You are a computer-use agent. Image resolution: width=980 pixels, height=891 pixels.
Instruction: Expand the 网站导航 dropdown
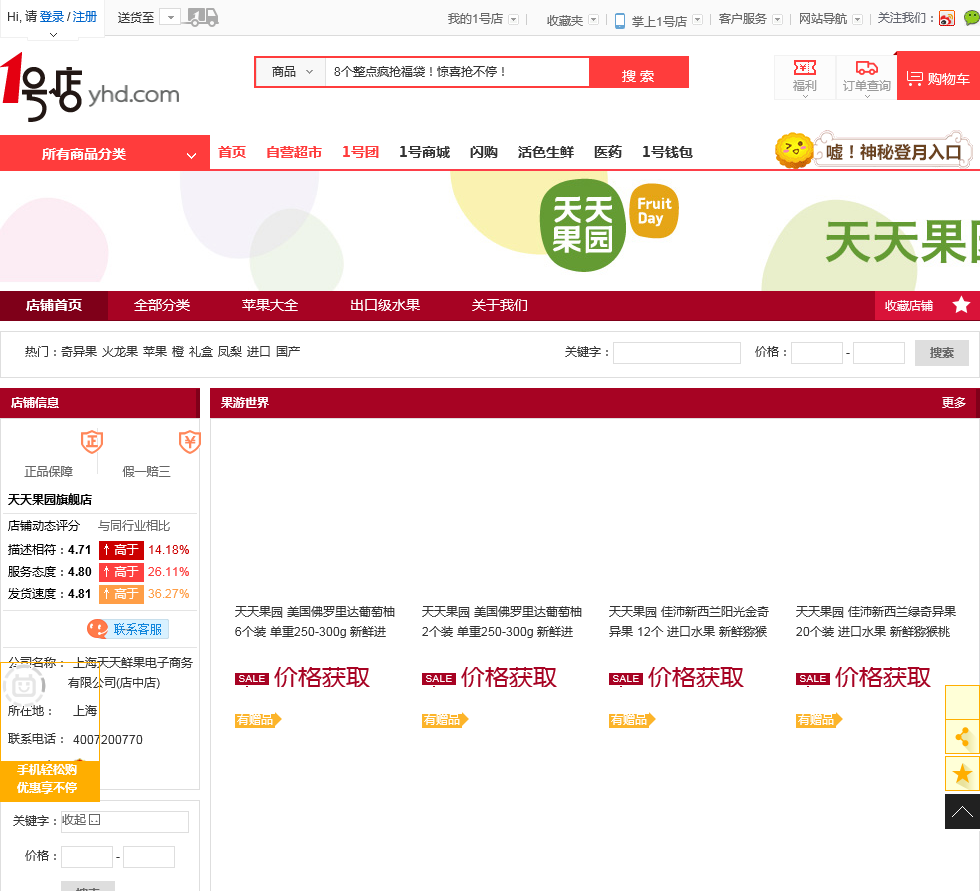tap(858, 19)
